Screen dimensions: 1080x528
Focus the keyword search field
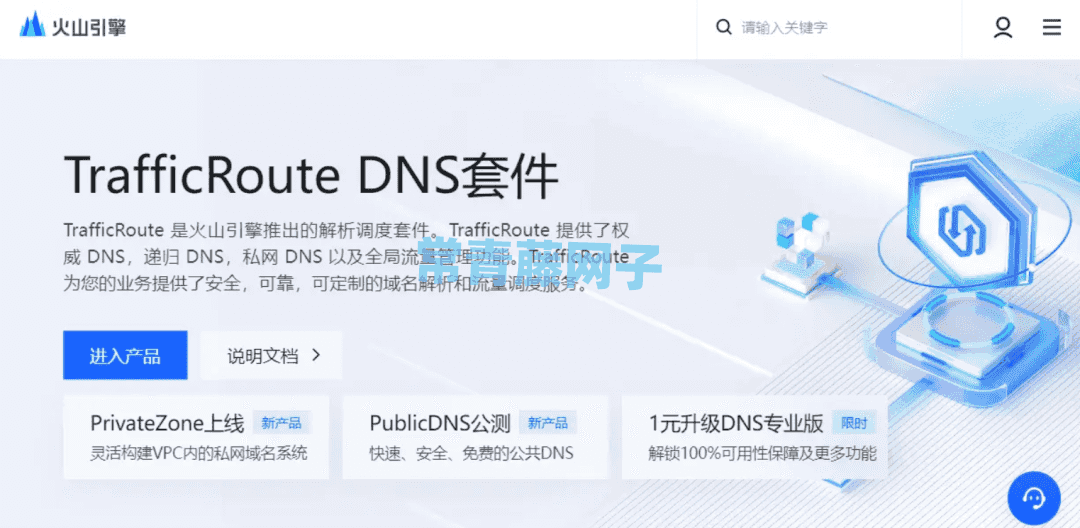pos(829,28)
